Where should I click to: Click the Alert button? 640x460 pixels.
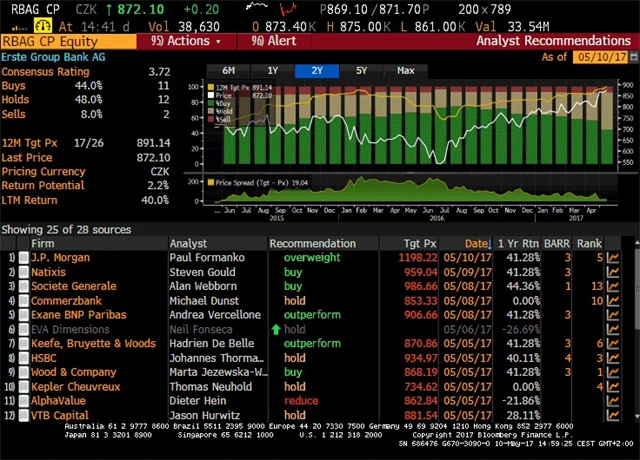(x=273, y=41)
